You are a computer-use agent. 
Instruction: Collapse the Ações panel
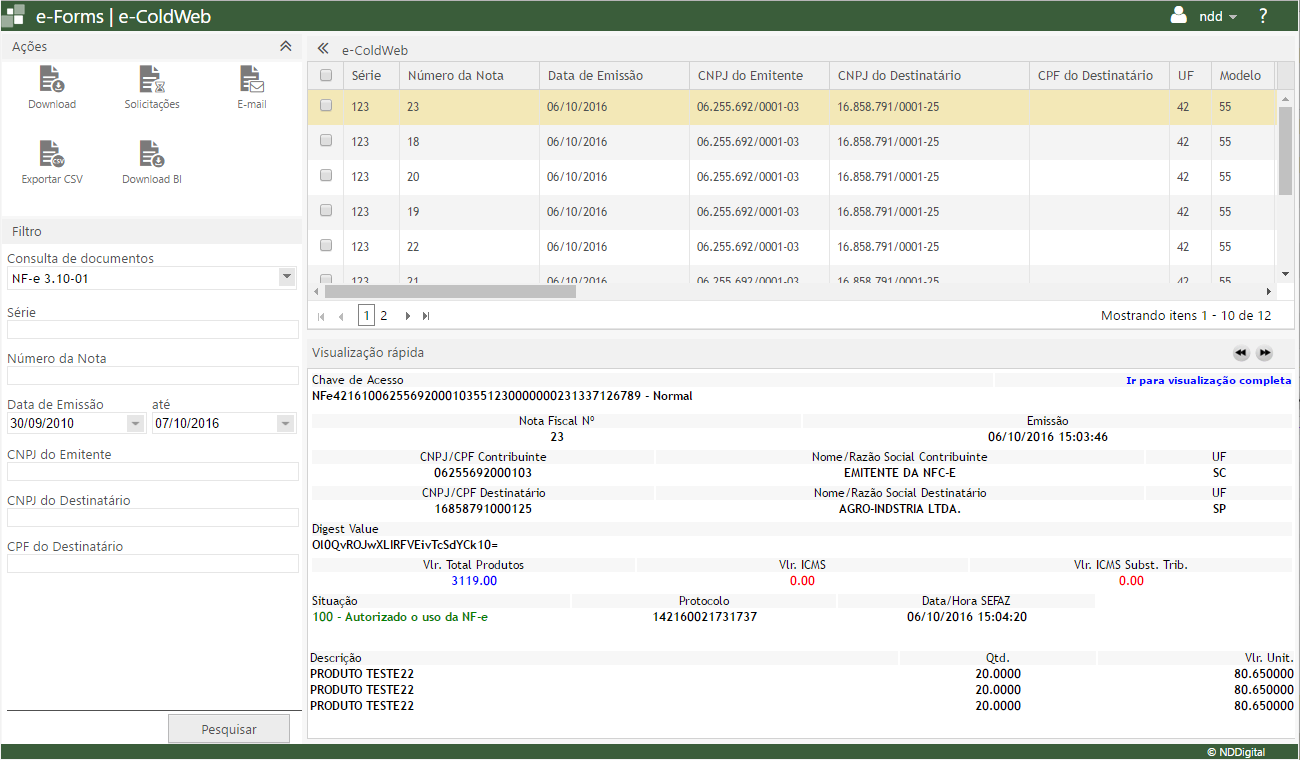point(285,46)
